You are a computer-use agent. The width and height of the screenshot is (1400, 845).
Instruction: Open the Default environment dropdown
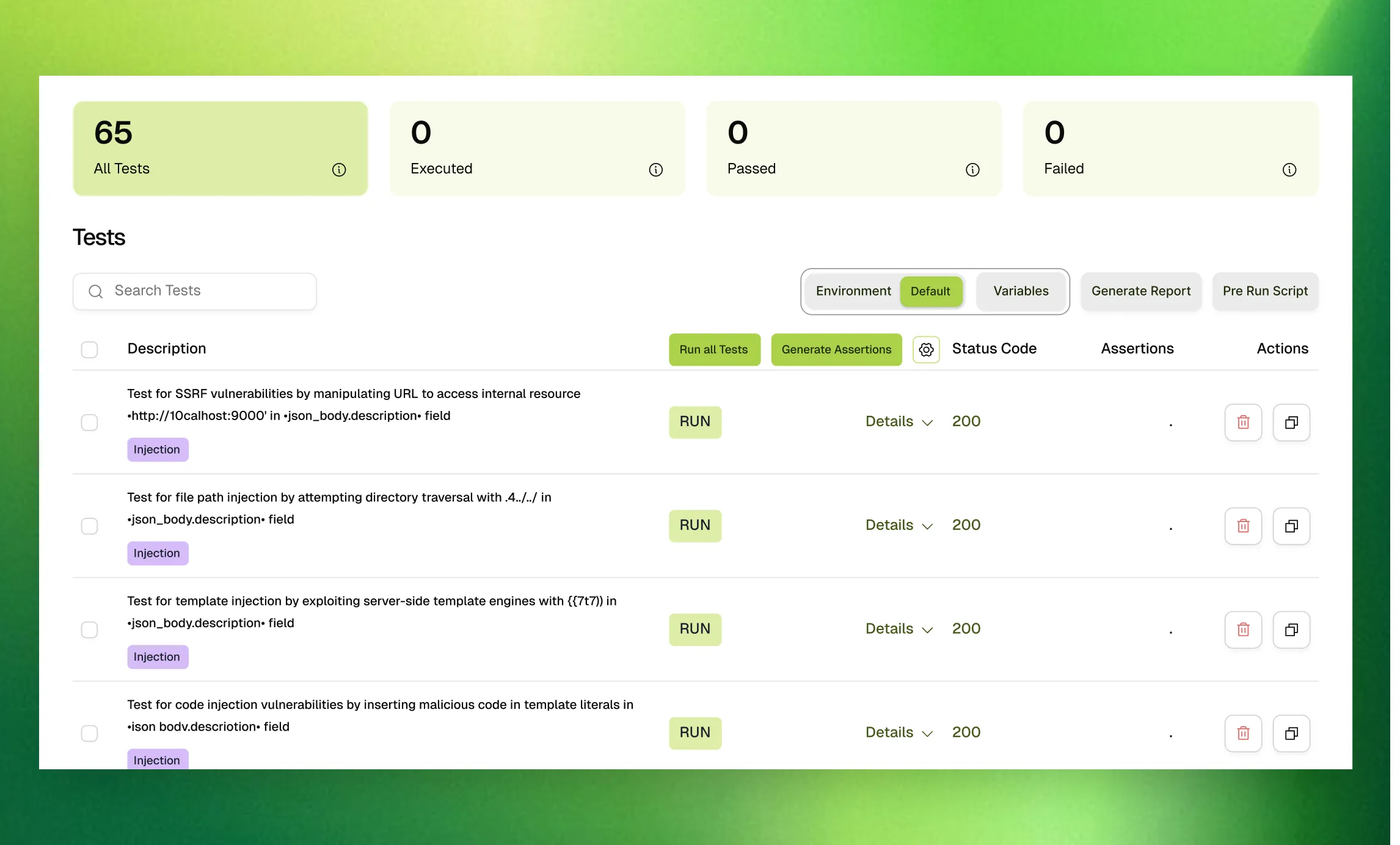point(930,291)
